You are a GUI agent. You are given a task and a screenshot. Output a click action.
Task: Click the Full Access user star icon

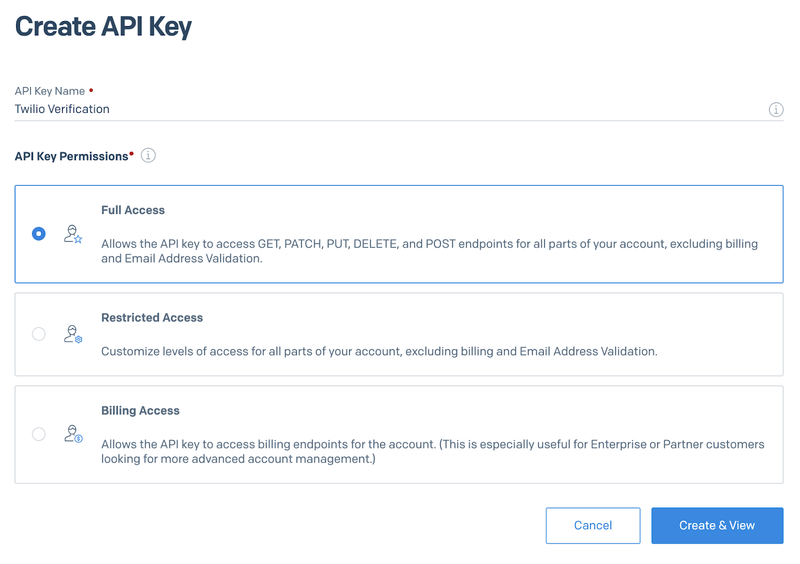73,234
